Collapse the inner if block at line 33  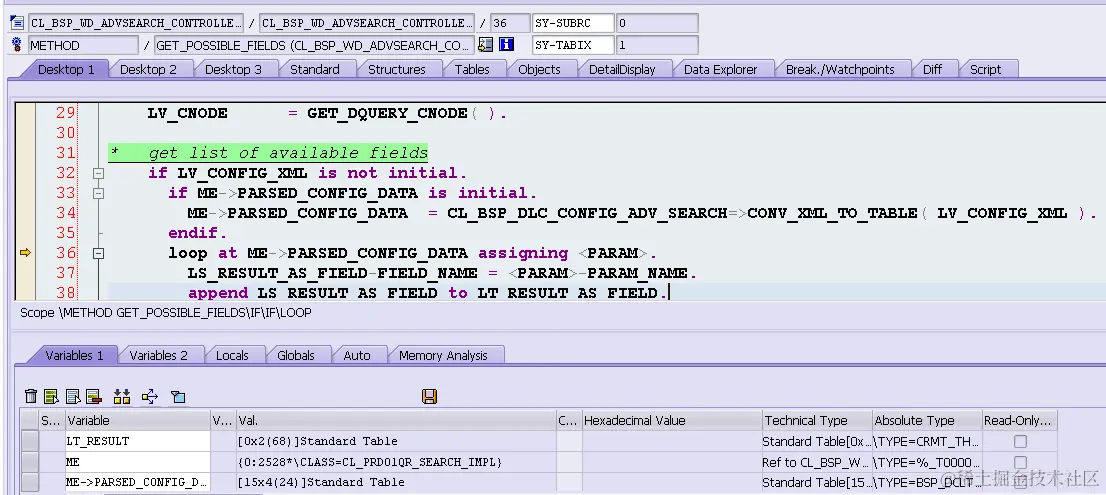[x=99, y=193]
